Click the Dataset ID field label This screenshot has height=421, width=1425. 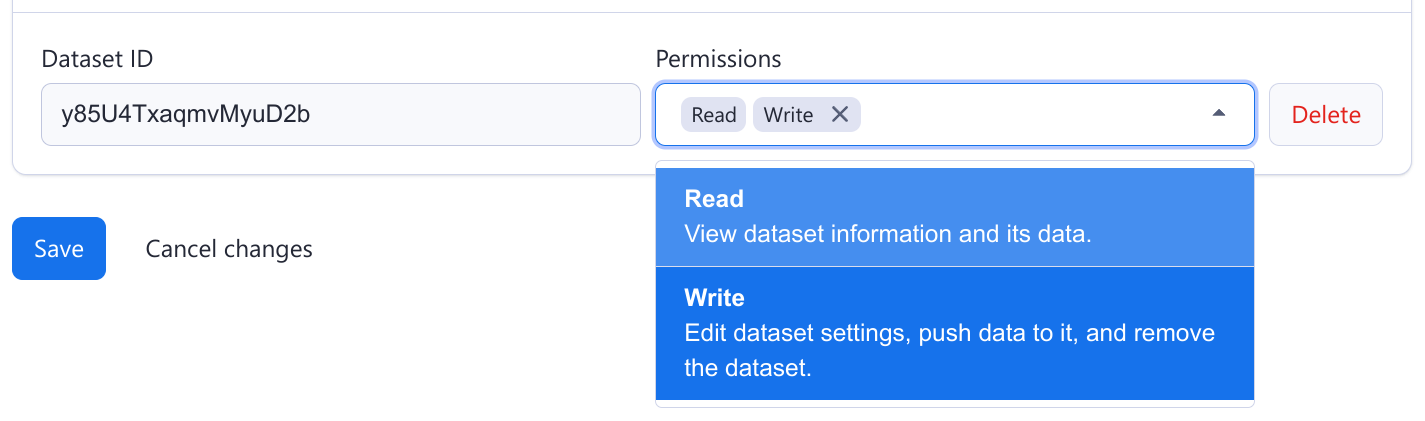97,59
